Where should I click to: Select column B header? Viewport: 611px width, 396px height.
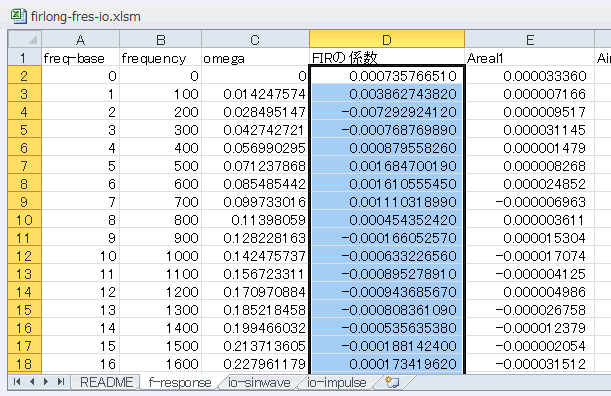click(x=161, y=39)
